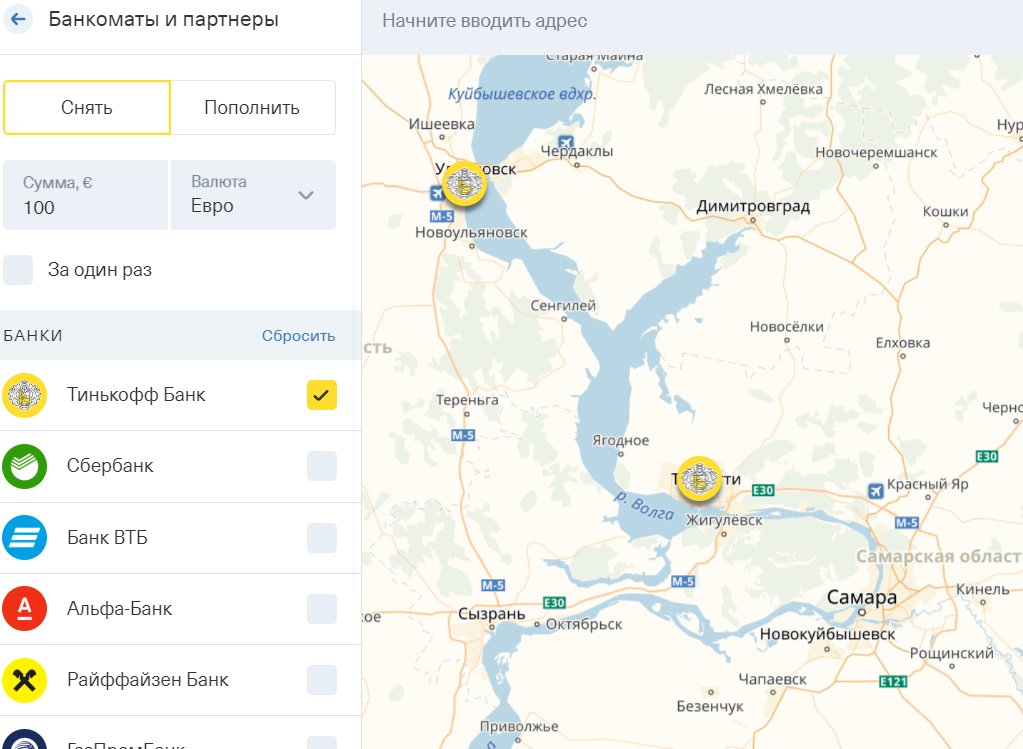Click the Новоульяновск label on map

(x=471, y=232)
